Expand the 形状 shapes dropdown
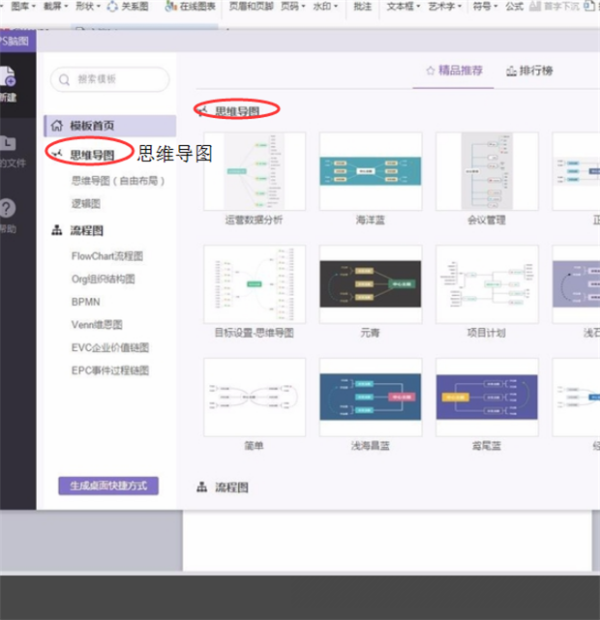Viewport: 600px width, 620px height. (88, 6)
